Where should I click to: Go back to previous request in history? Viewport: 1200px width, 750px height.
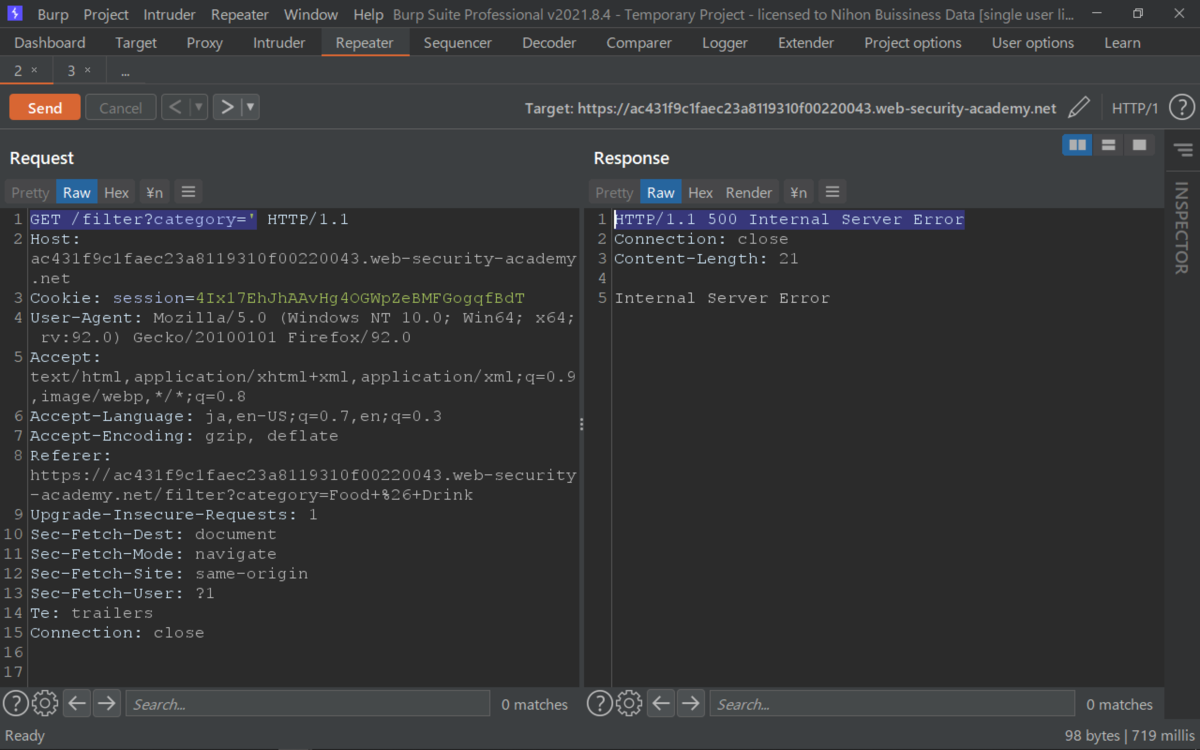coord(175,107)
